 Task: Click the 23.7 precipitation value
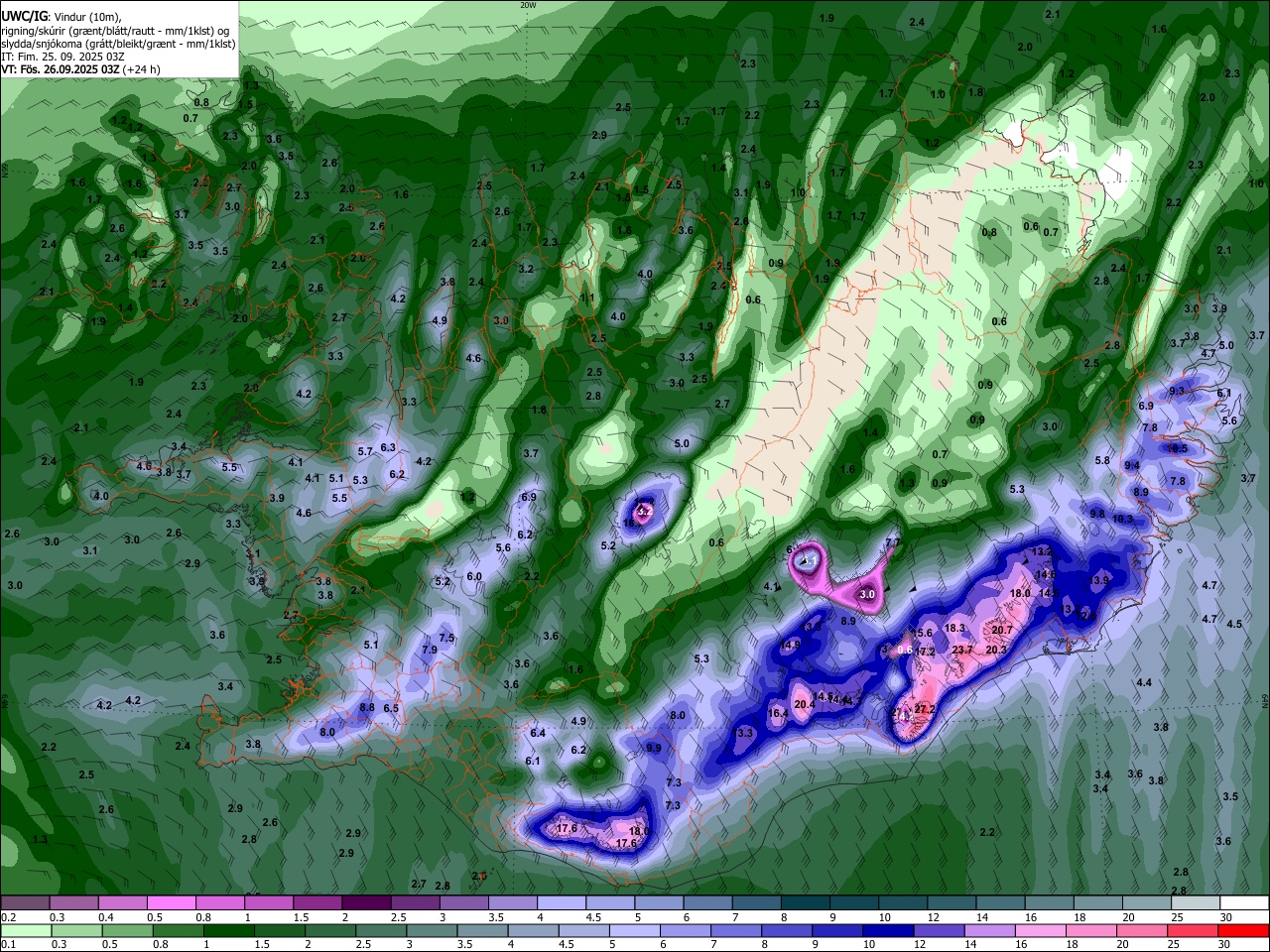[962, 650]
